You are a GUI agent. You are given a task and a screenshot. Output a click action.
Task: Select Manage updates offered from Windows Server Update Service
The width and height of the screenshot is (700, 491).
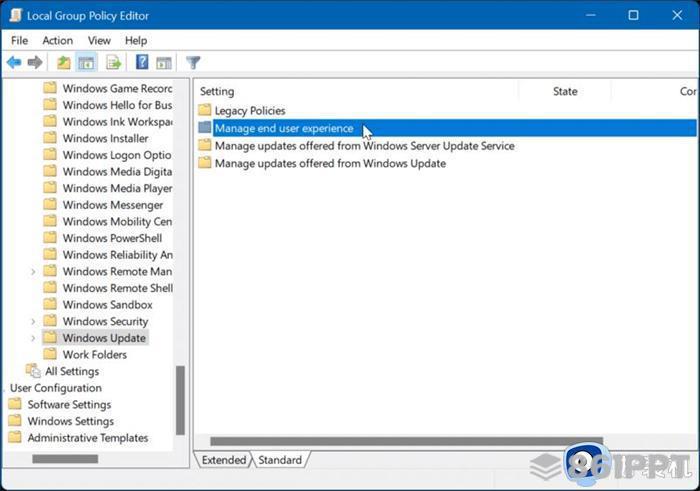tap(446, 146)
